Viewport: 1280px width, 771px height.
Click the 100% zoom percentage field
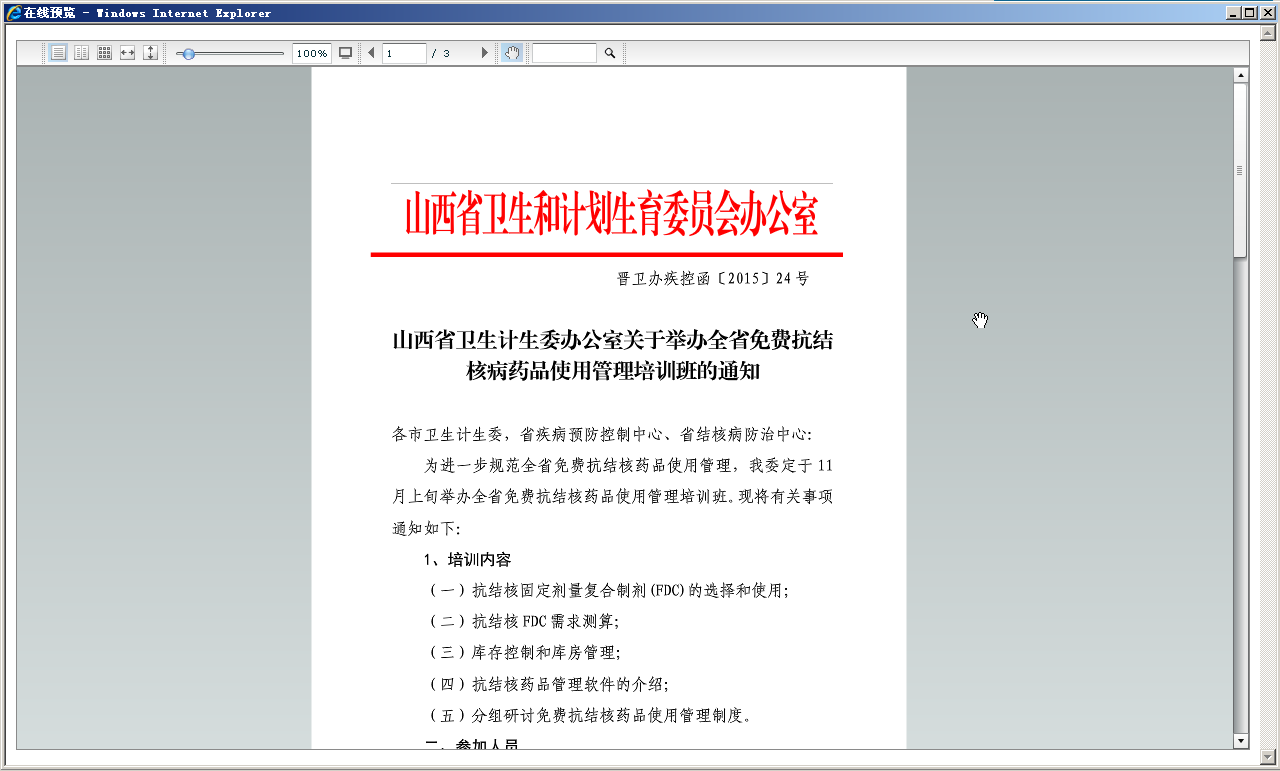coord(312,54)
